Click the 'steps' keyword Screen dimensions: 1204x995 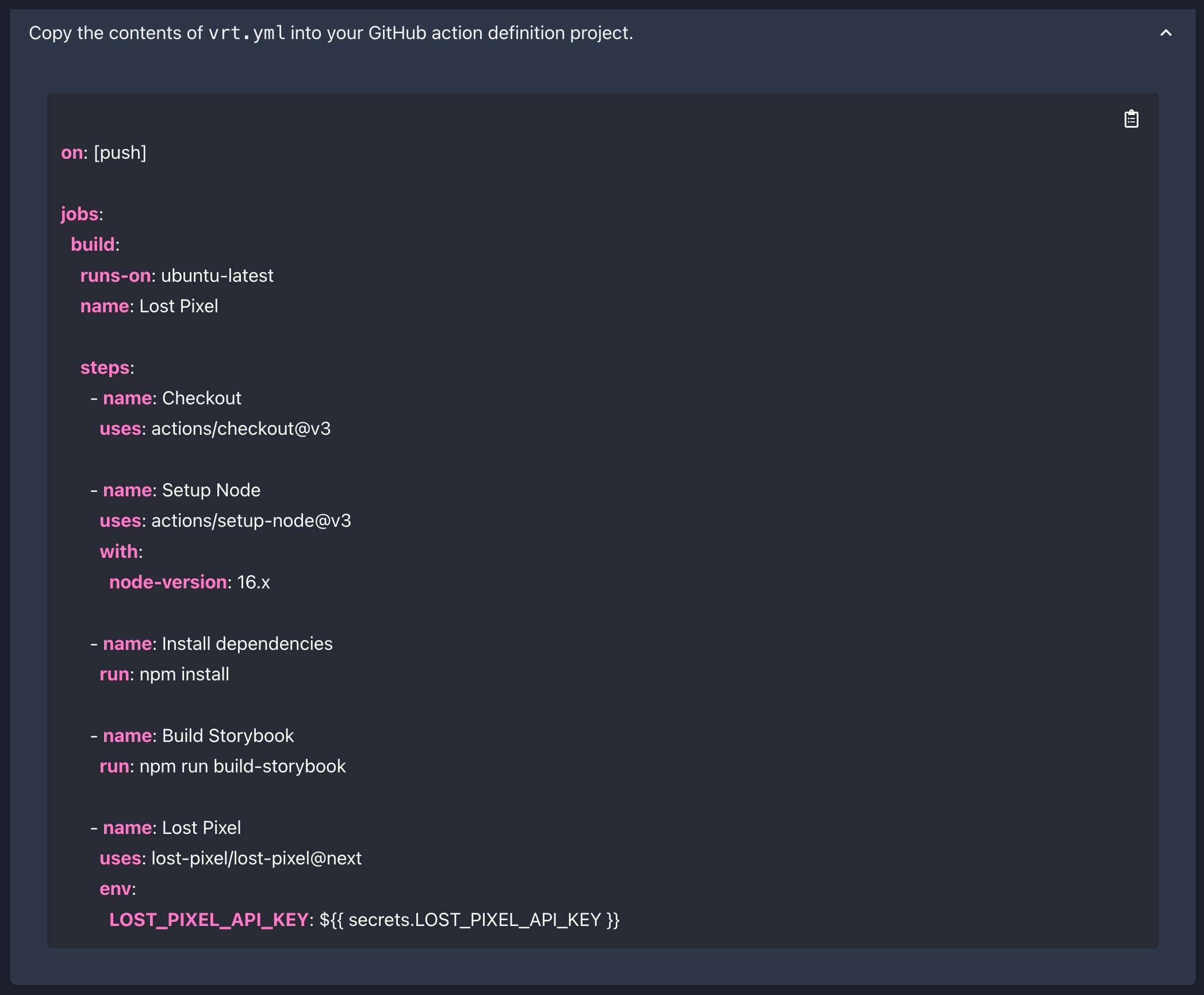point(105,368)
